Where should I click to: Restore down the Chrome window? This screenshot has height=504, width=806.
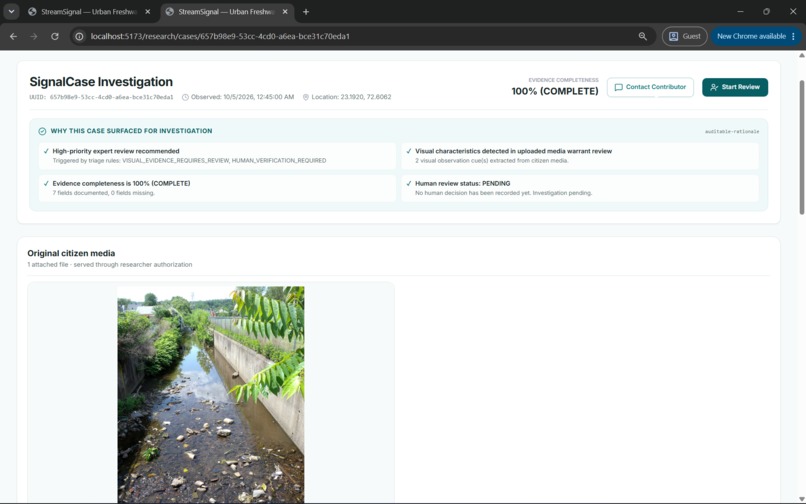click(766, 11)
